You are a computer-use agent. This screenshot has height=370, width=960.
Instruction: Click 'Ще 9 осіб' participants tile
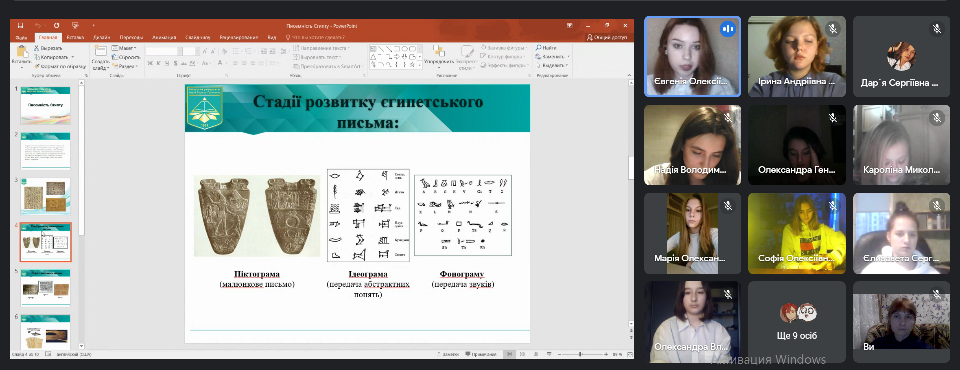pos(797,322)
